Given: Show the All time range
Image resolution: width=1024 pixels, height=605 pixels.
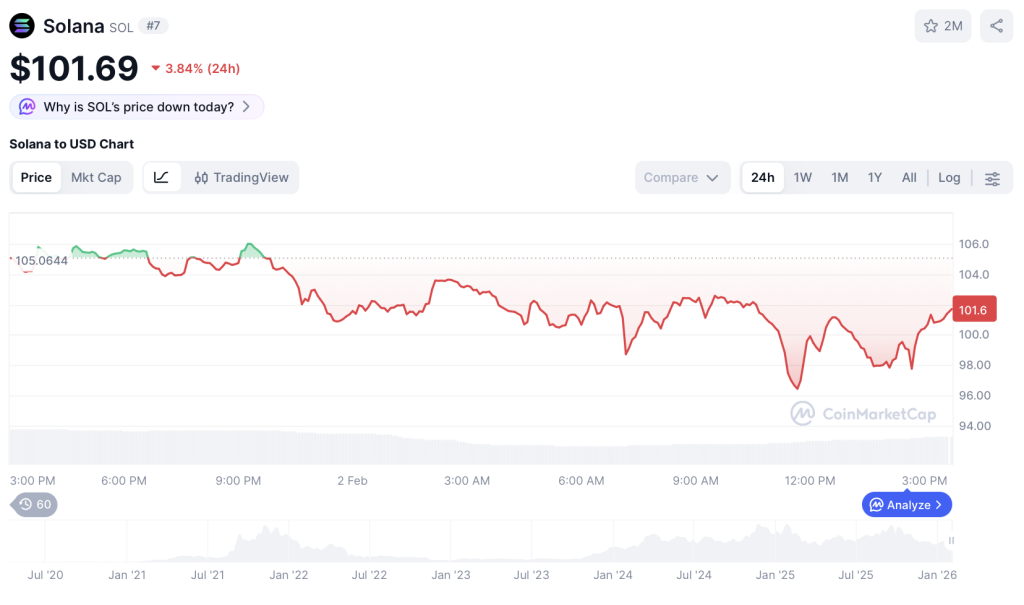Looking at the screenshot, I should click(909, 178).
